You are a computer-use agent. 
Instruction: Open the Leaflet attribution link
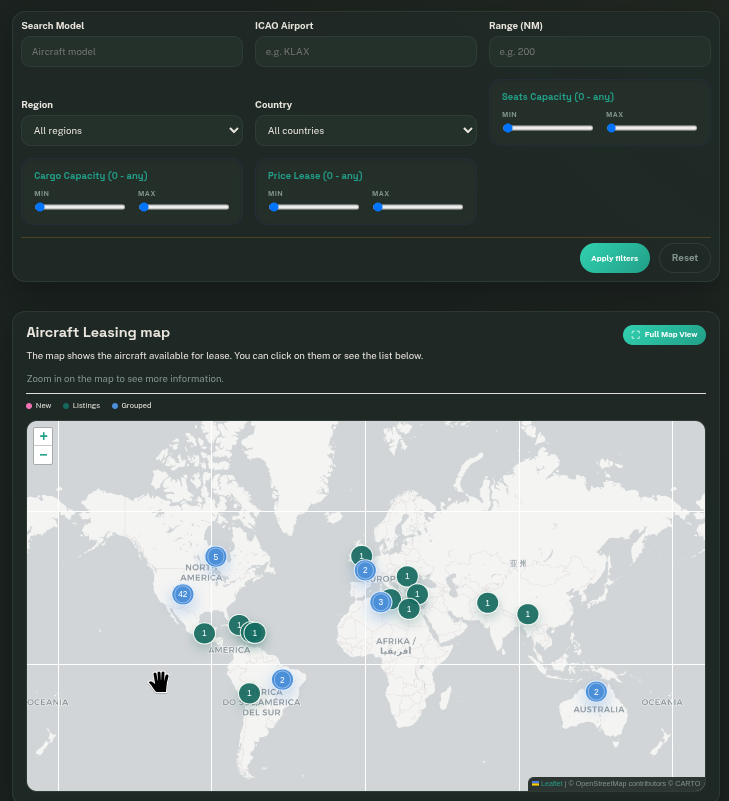click(551, 784)
